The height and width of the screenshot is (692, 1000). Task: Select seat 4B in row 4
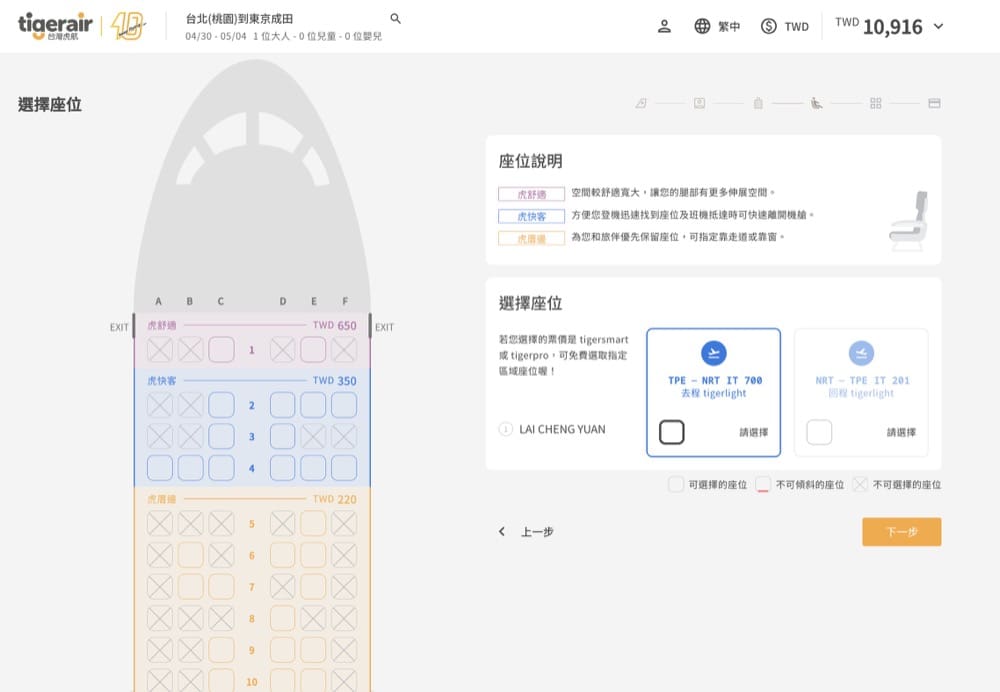pyautogui.click(x=191, y=468)
